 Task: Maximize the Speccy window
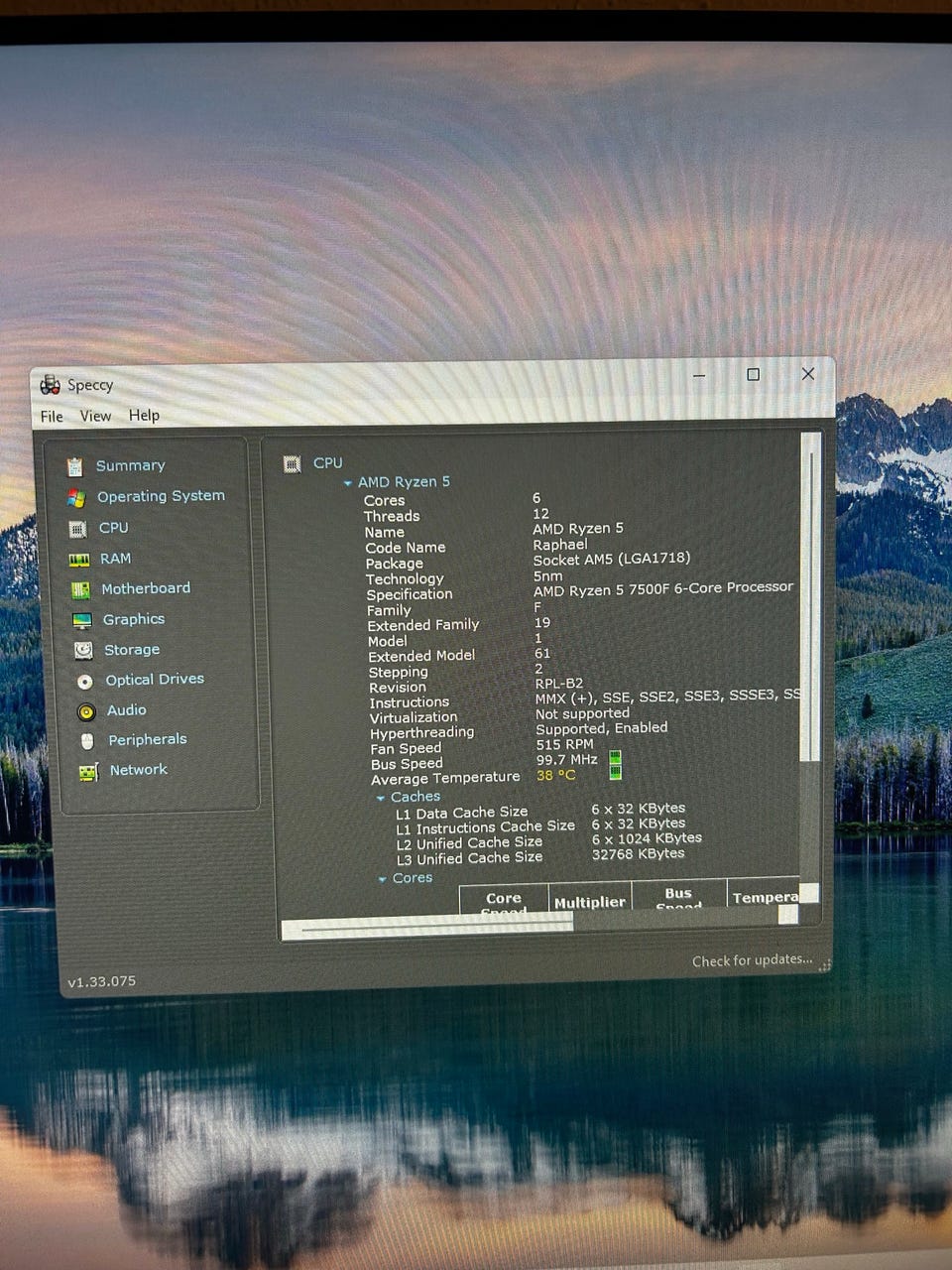[754, 374]
